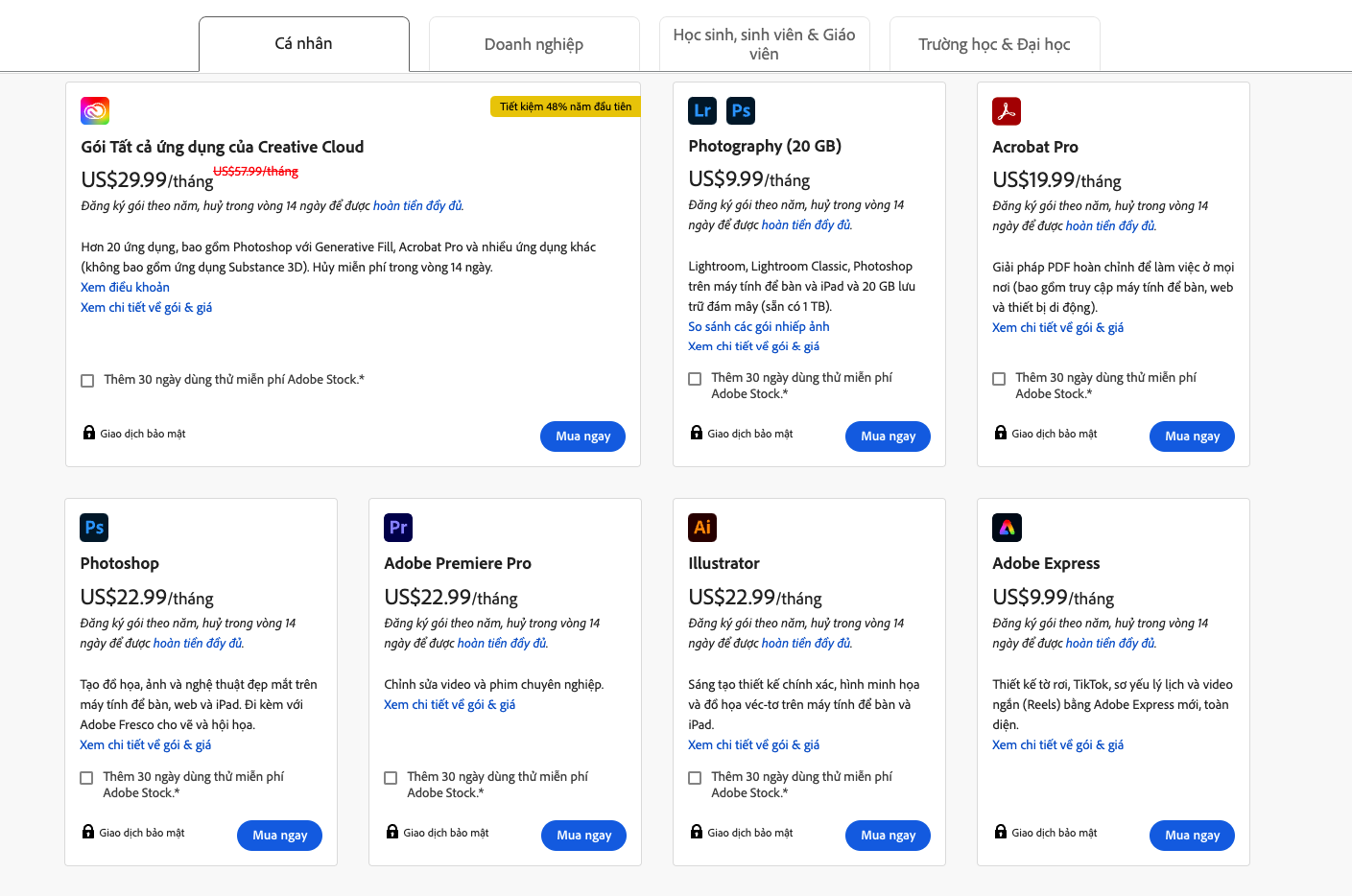The width and height of the screenshot is (1352, 896).
Task: Click hoàn tiền đầy đủ link in Premiere Pro card
Action: (503, 644)
